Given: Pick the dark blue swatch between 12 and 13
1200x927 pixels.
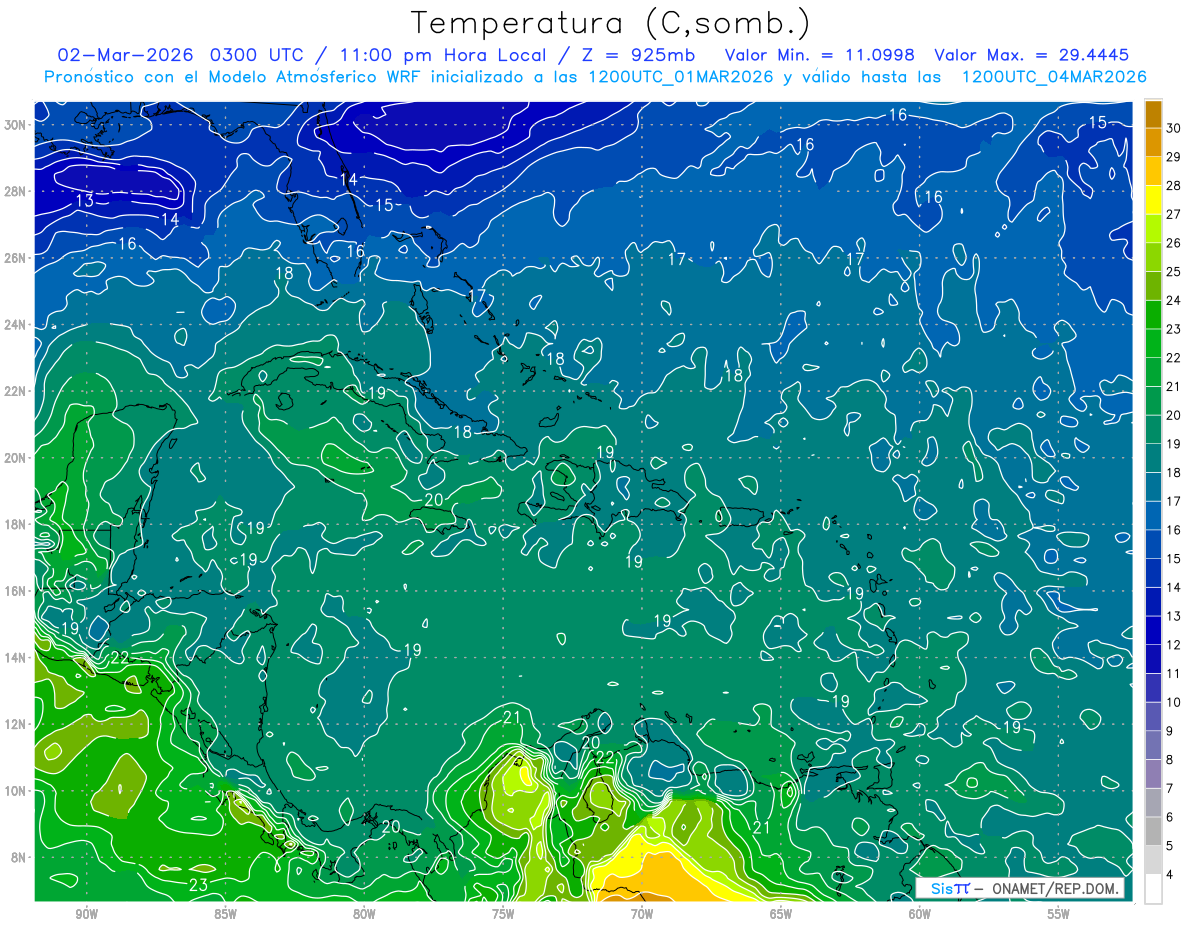Looking at the screenshot, I should tap(1154, 630).
